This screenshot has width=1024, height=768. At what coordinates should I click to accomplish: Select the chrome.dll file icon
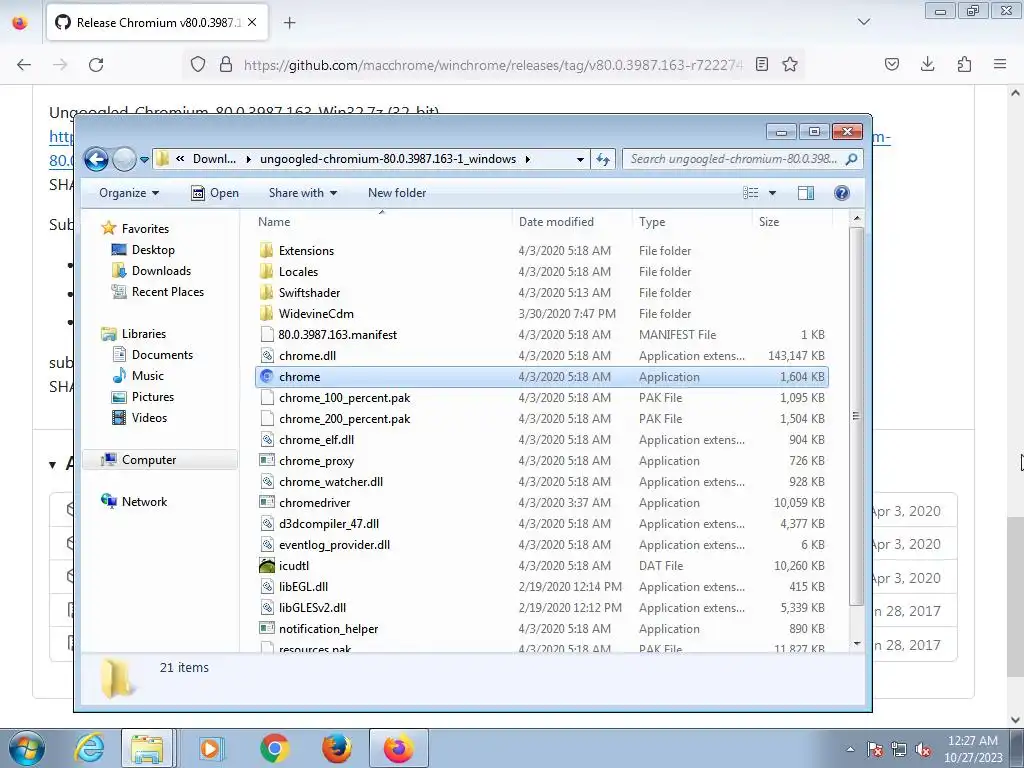(266, 356)
